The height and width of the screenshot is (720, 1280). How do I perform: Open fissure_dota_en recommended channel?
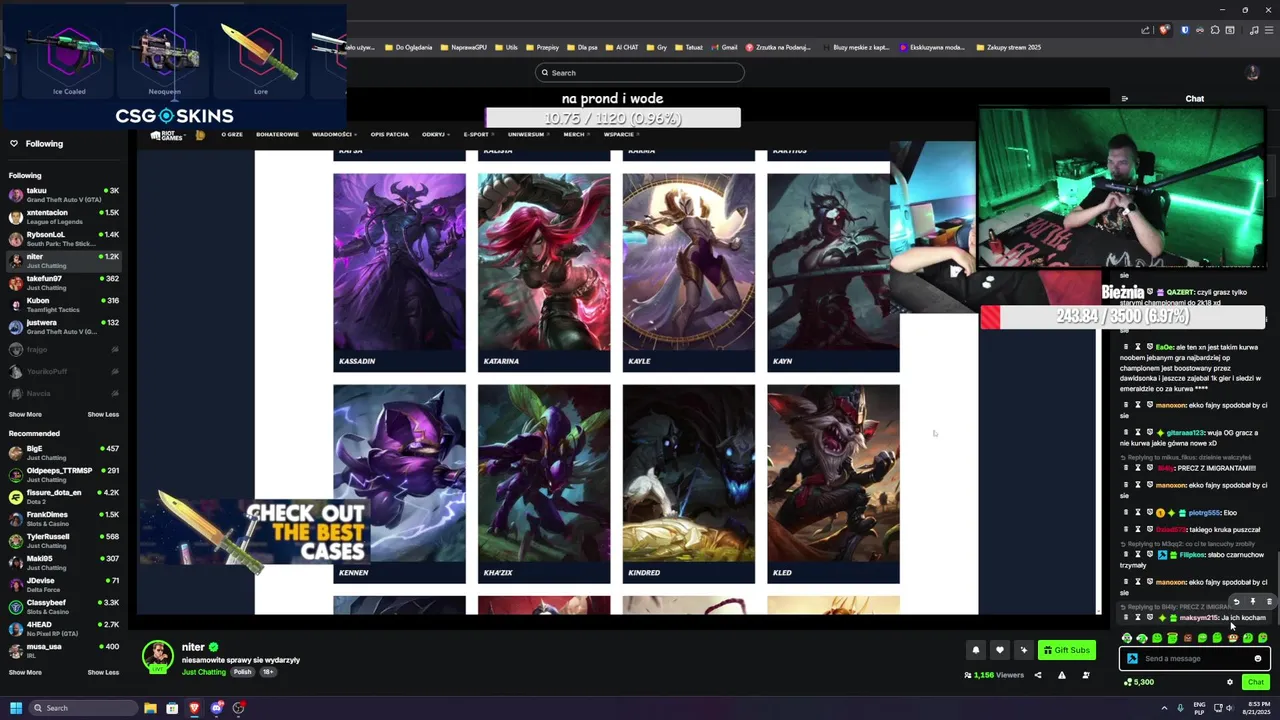click(64, 497)
